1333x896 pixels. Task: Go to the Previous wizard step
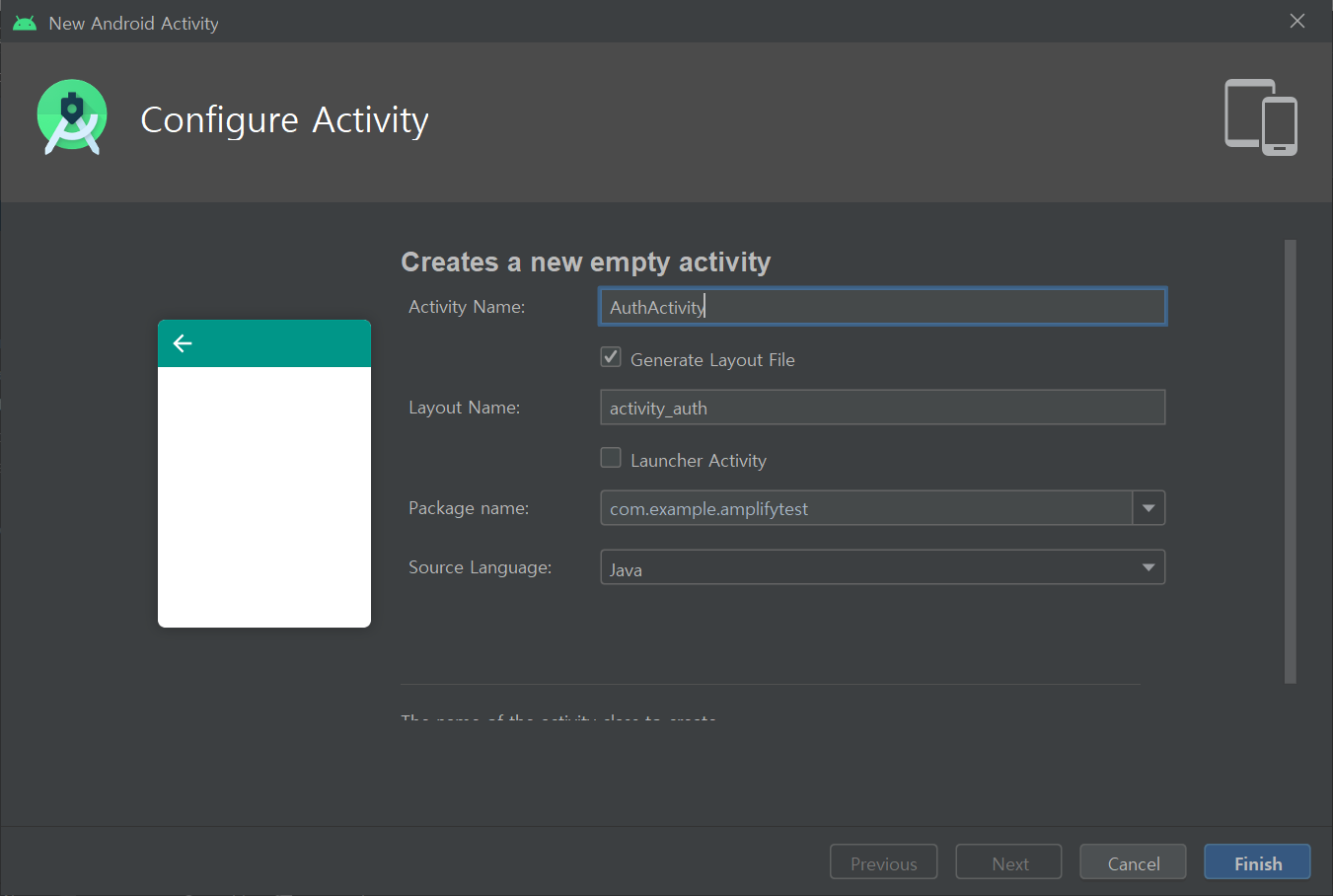click(883, 862)
